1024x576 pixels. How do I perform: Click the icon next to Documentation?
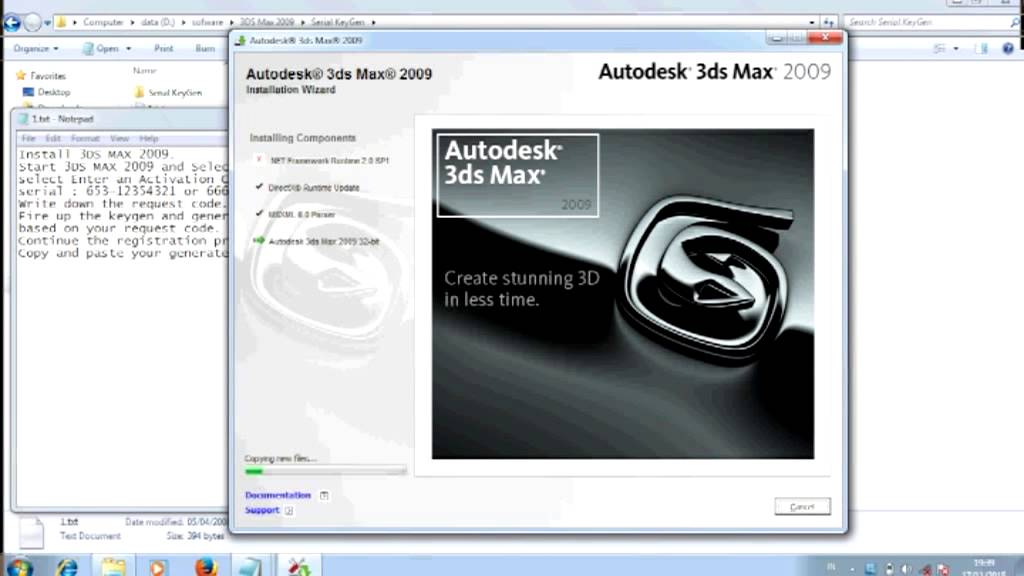324,496
